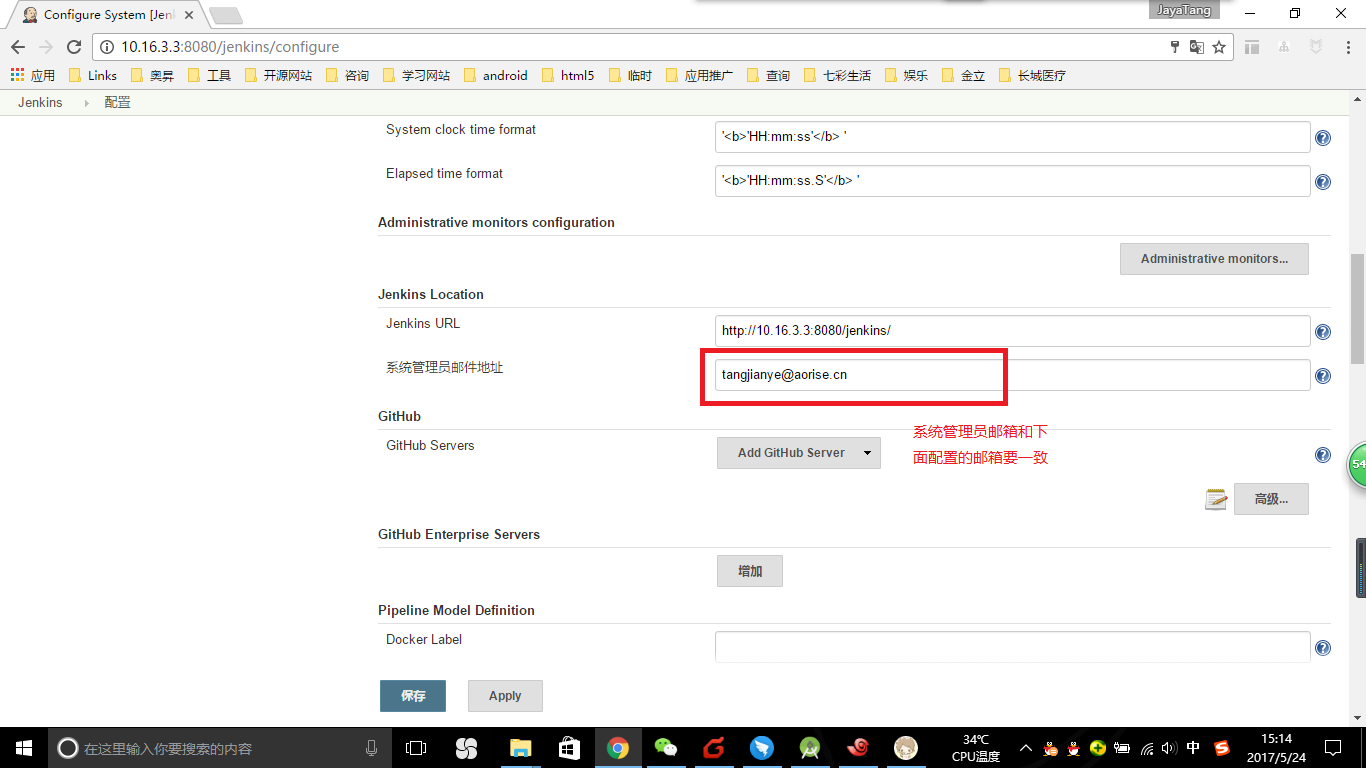Image resolution: width=1366 pixels, height=768 pixels.
Task: Open help for GitHub Servers
Action: point(1323,455)
